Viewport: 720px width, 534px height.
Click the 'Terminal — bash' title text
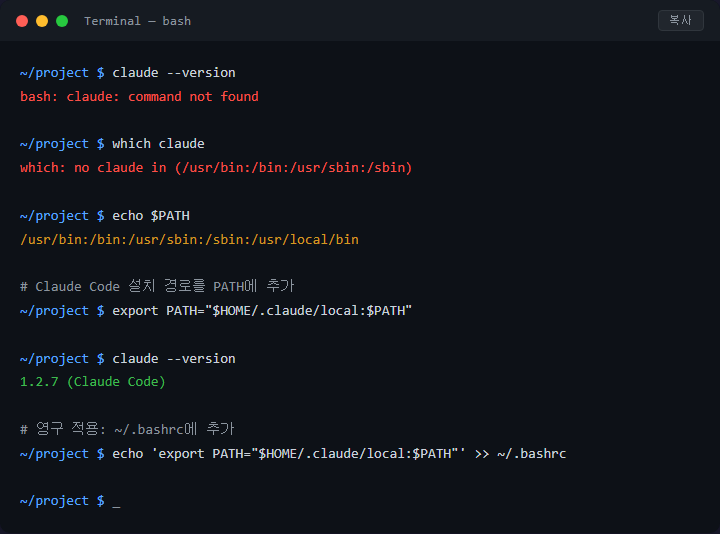137,21
